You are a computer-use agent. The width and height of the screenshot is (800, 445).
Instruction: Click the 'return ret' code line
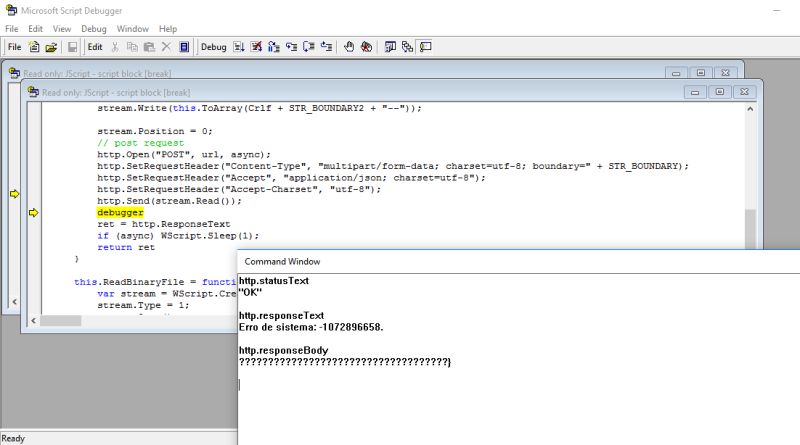click(126, 247)
